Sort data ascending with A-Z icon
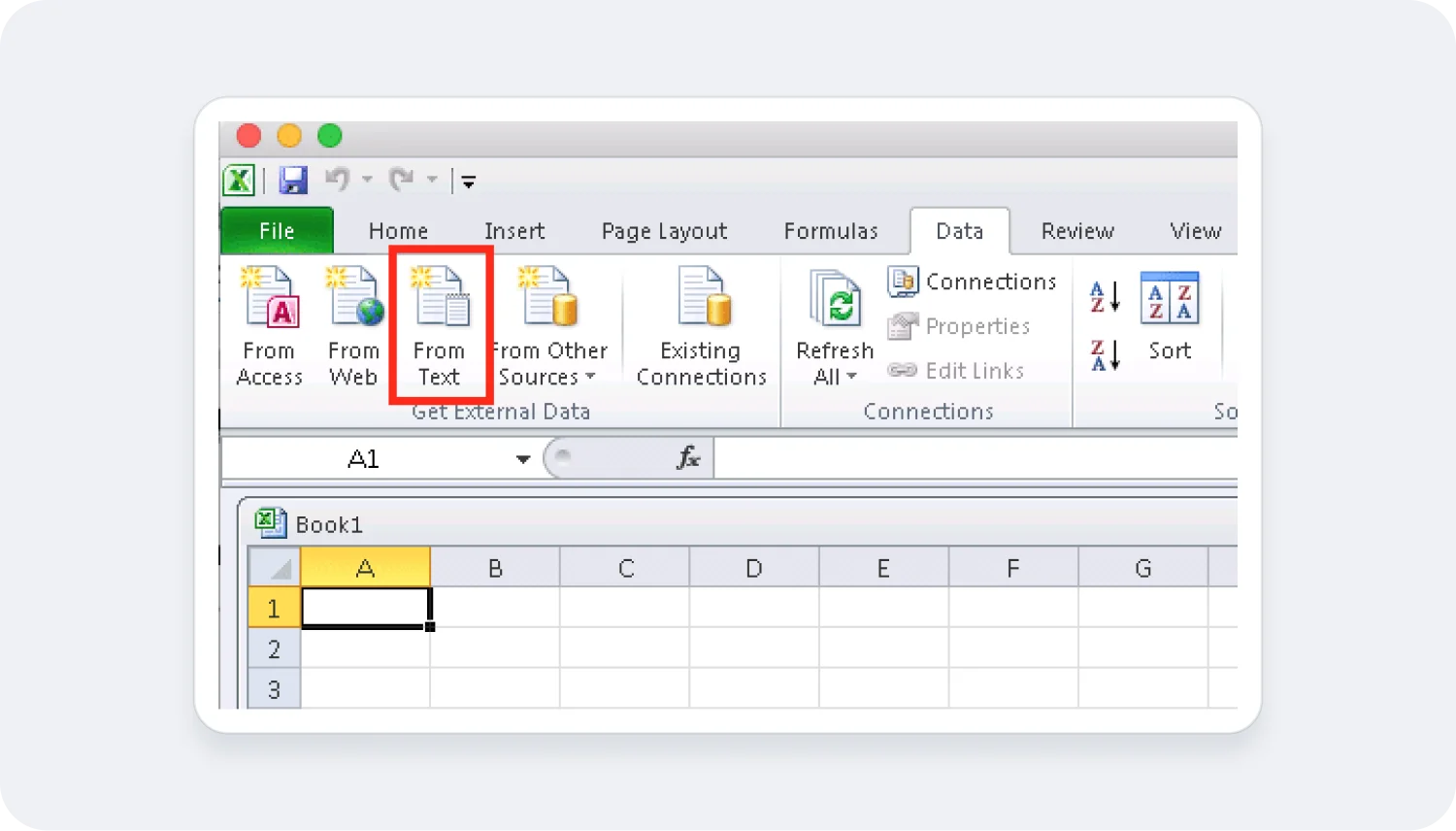The height and width of the screenshot is (831, 1456). pos(1104,298)
